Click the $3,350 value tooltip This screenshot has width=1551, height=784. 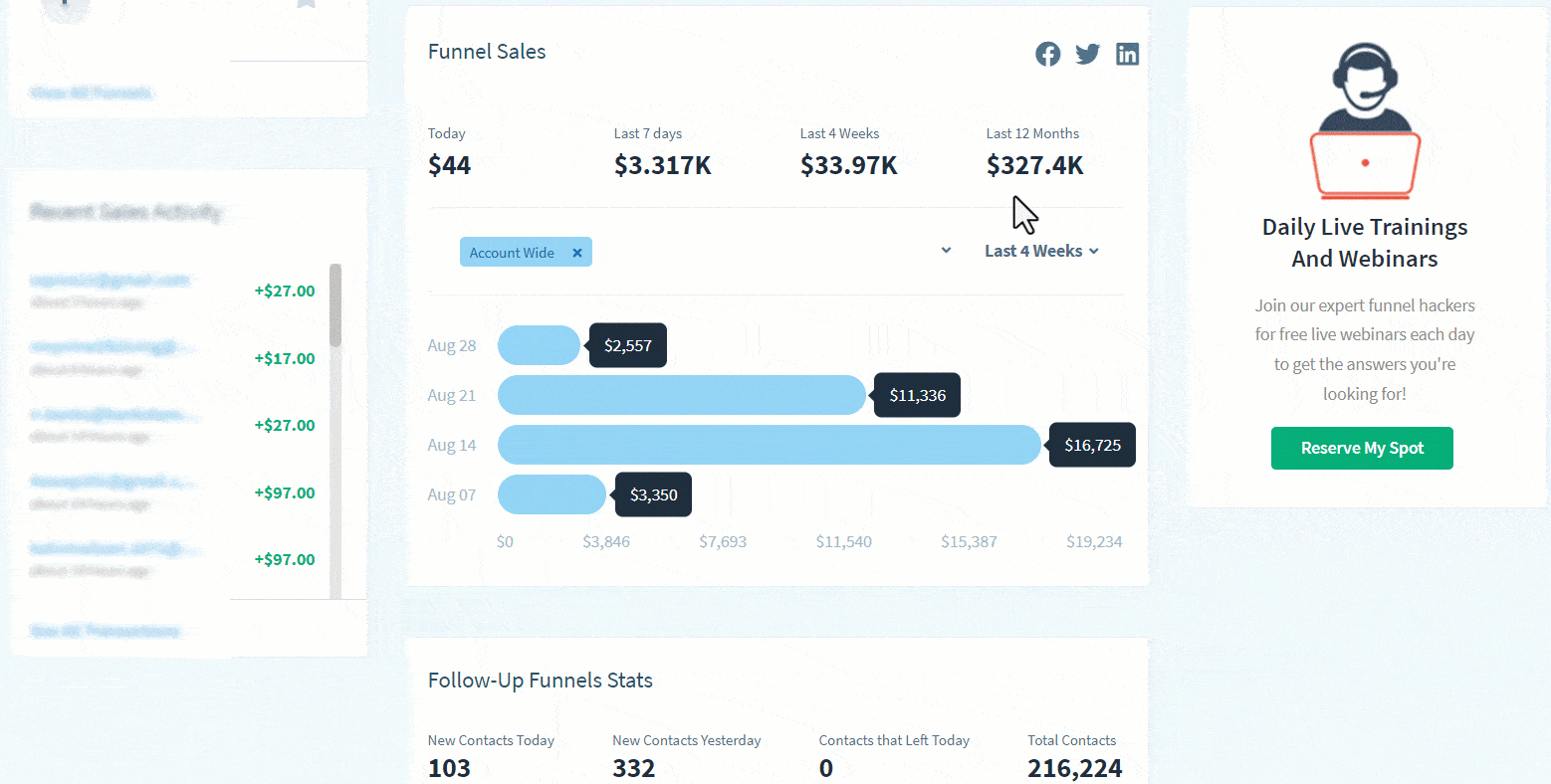click(x=654, y=494)
